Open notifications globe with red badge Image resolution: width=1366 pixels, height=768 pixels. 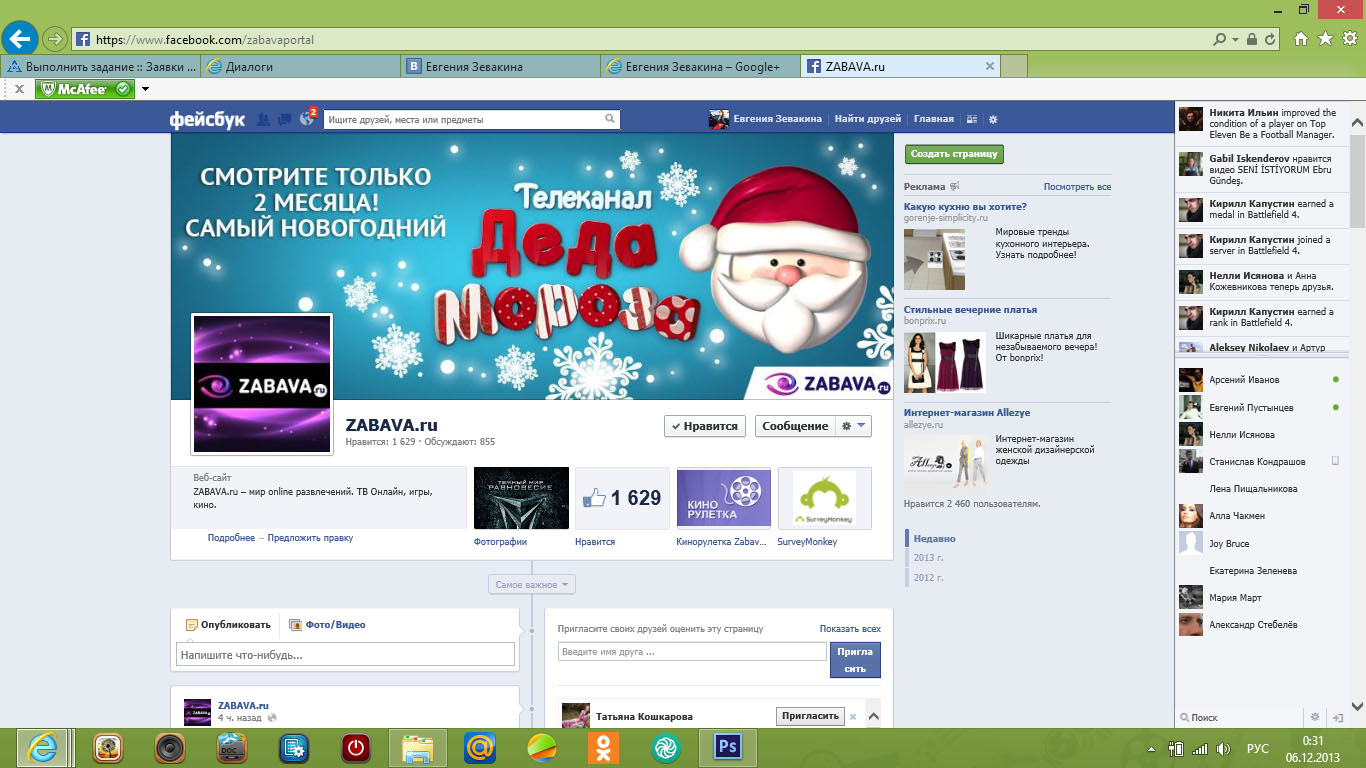[x=307, y=119]
